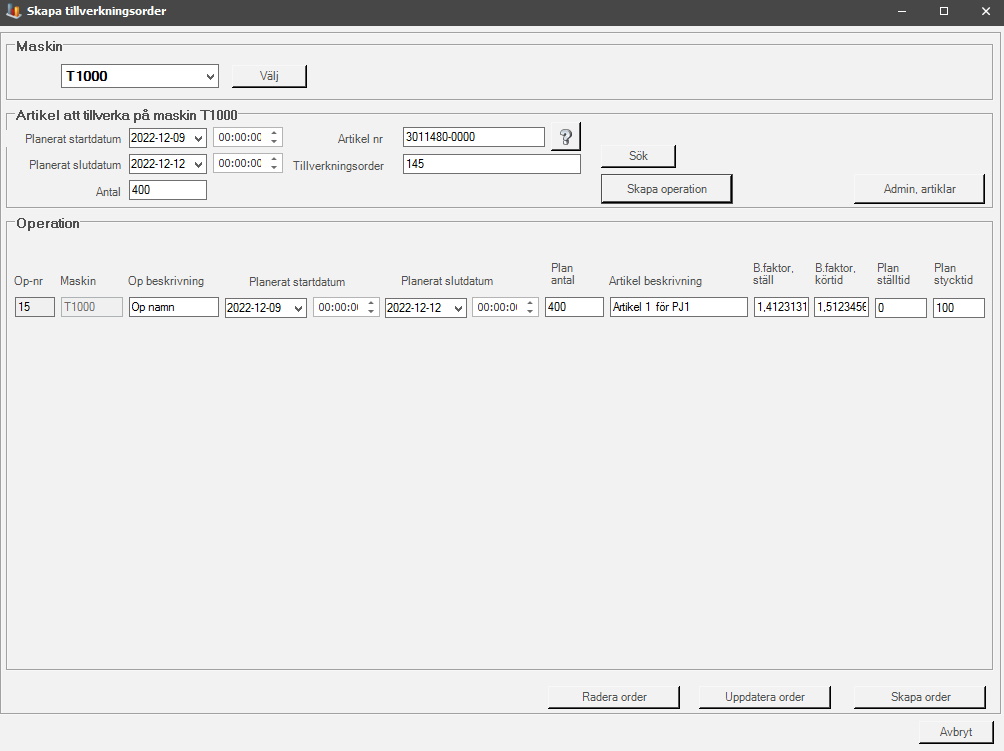
Task: Click the "B.faktor, körtid" column header
Action: [x=835, y=274]
